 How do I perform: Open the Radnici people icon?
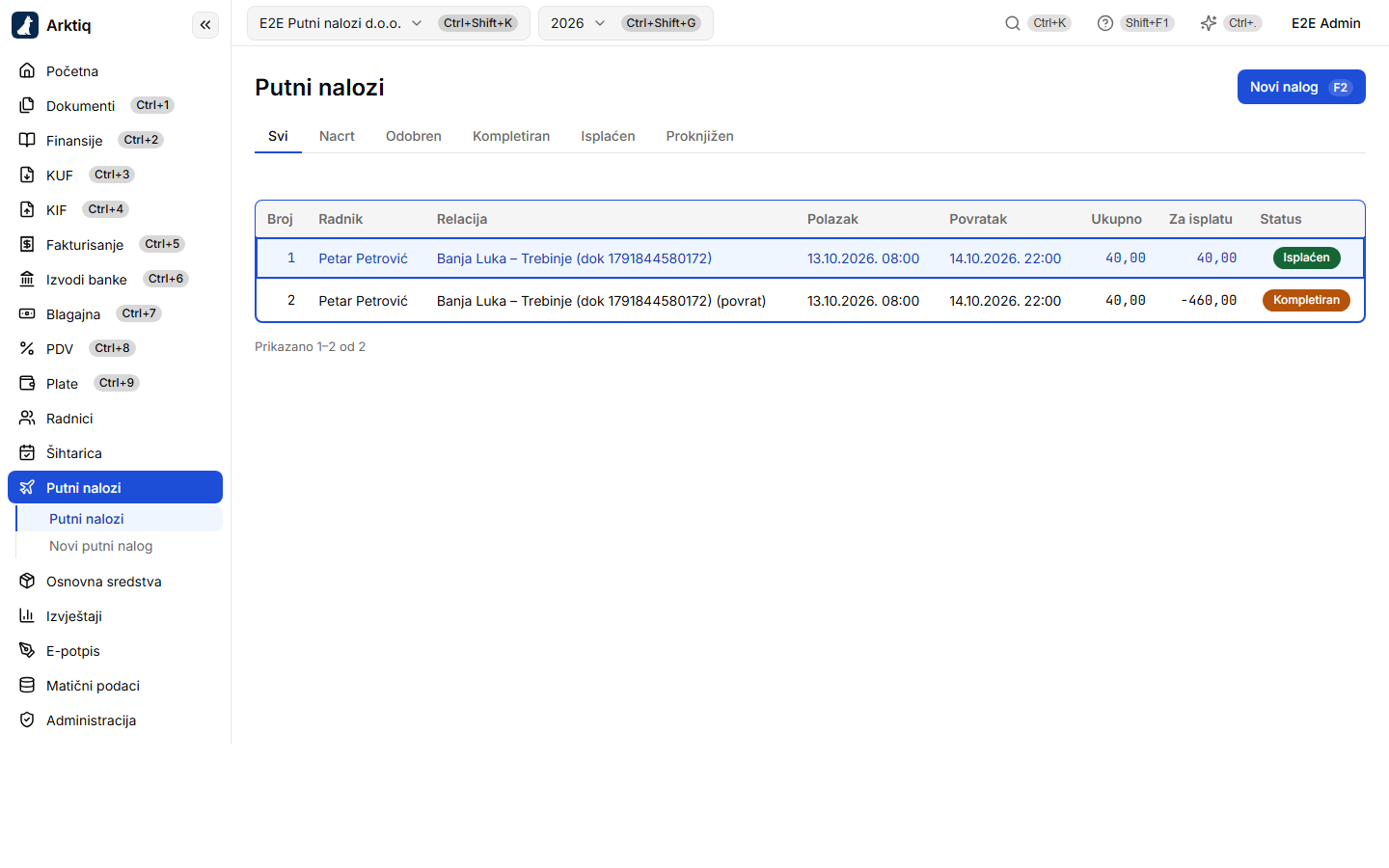tap(27, 419)
